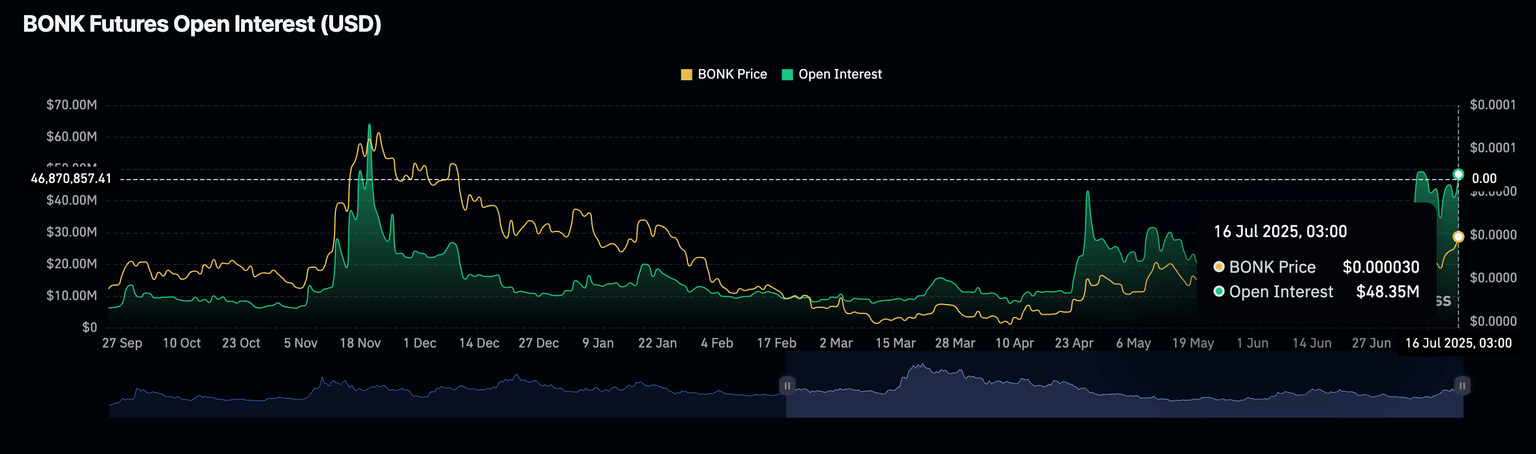Click the 15 Mar x-axis label
The height and width of the screenshot is (454, 1536).
pos(896,343)
